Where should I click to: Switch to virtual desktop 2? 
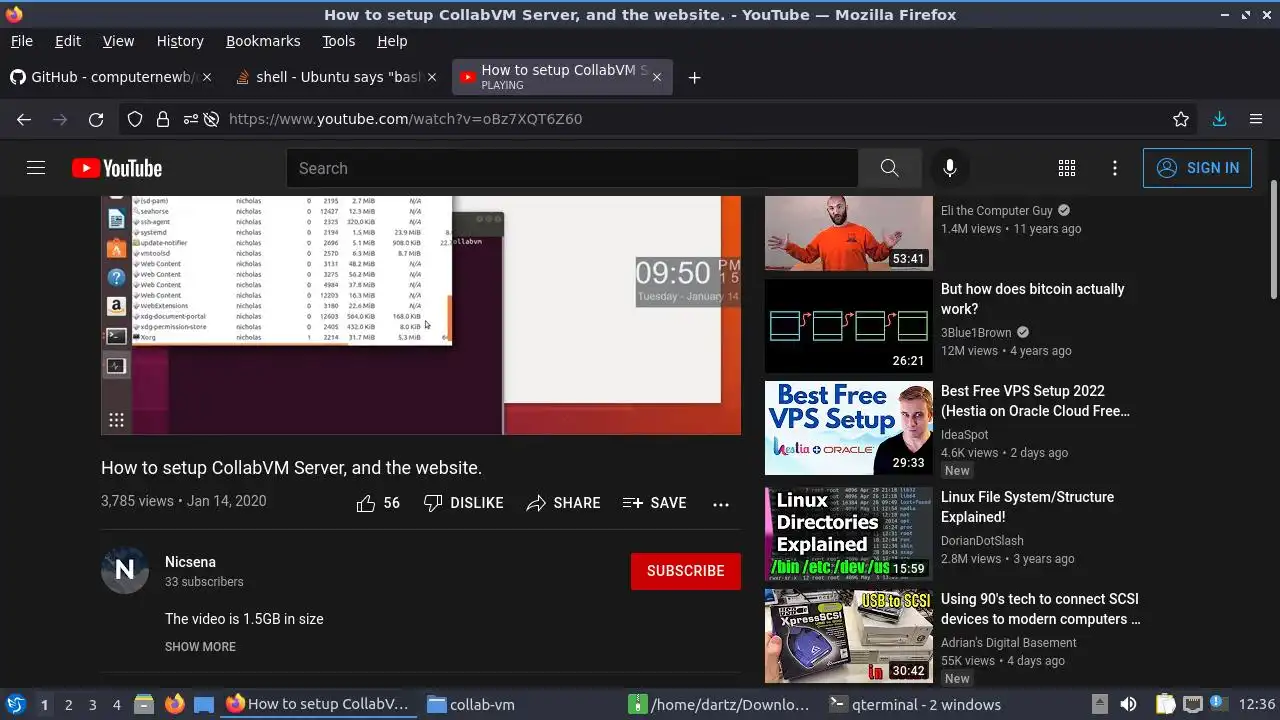[68, 705]
